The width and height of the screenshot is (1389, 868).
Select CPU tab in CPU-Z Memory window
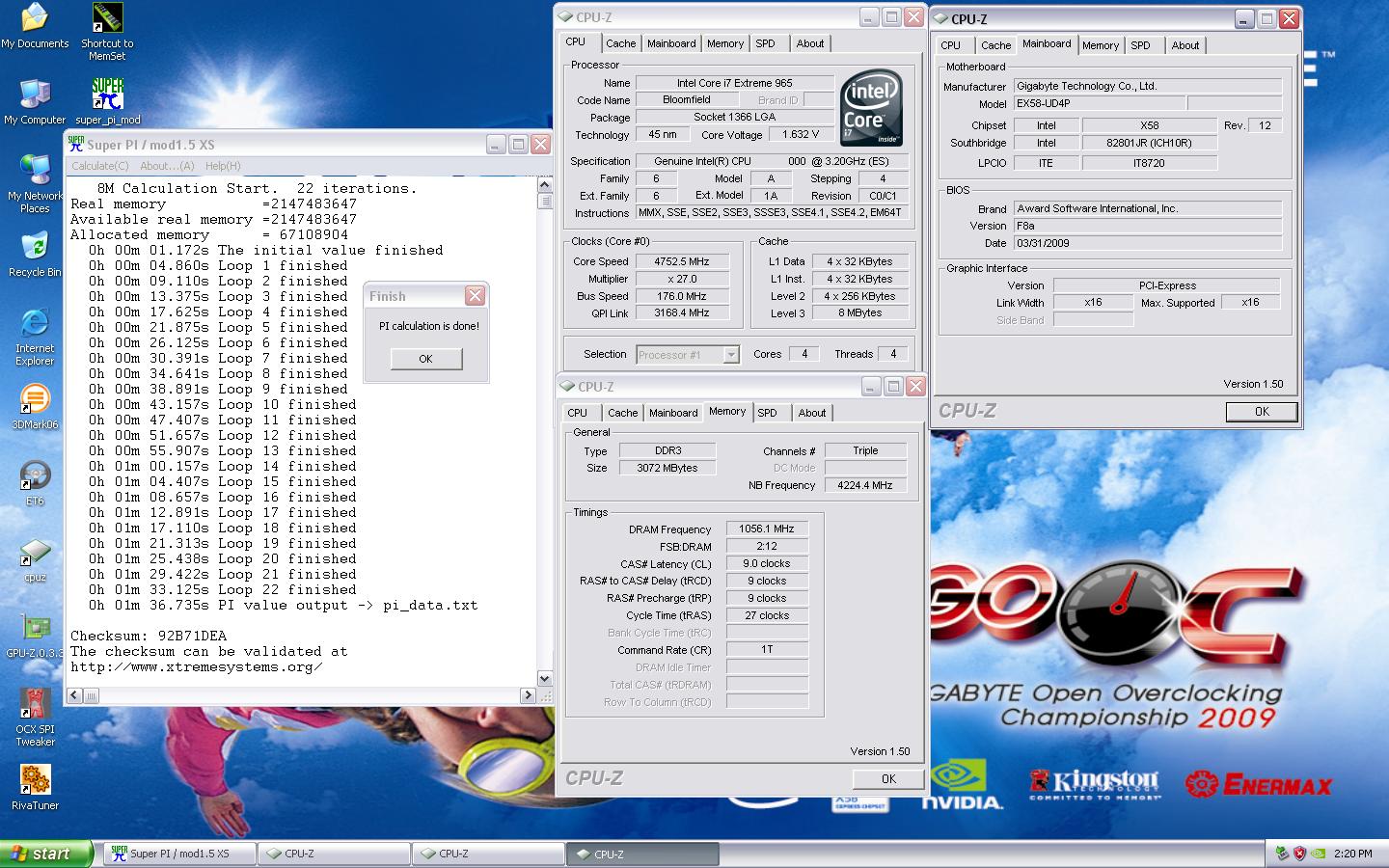(x=577, y=413)
